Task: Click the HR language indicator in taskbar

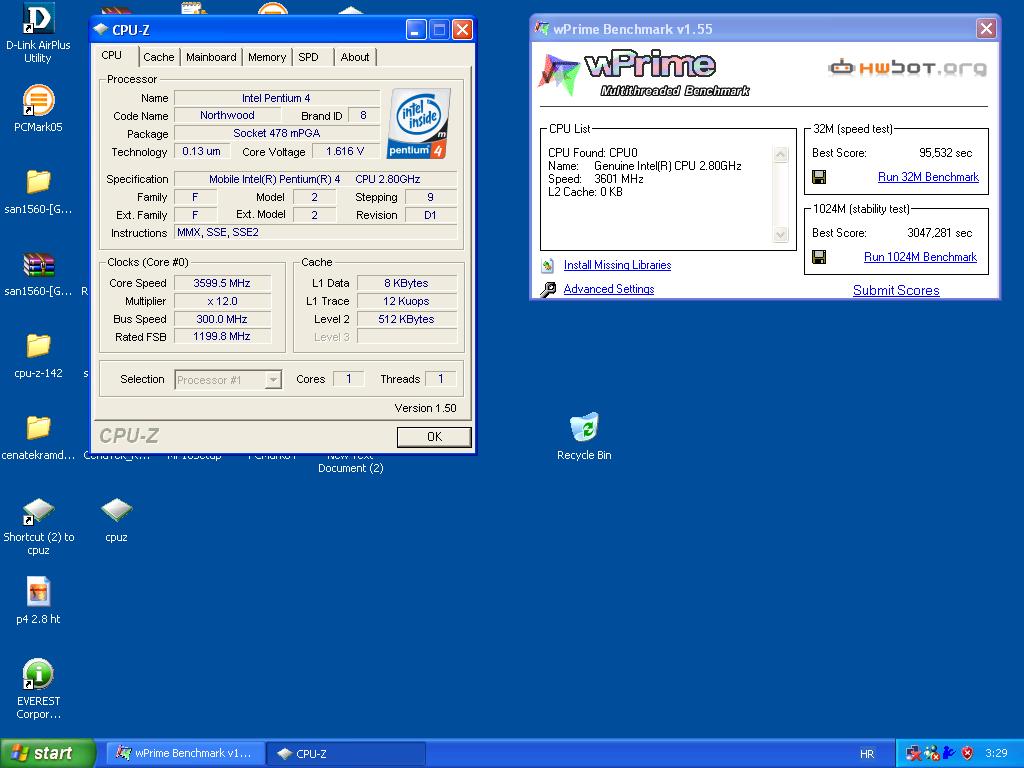Action: [x=867, y=754]
